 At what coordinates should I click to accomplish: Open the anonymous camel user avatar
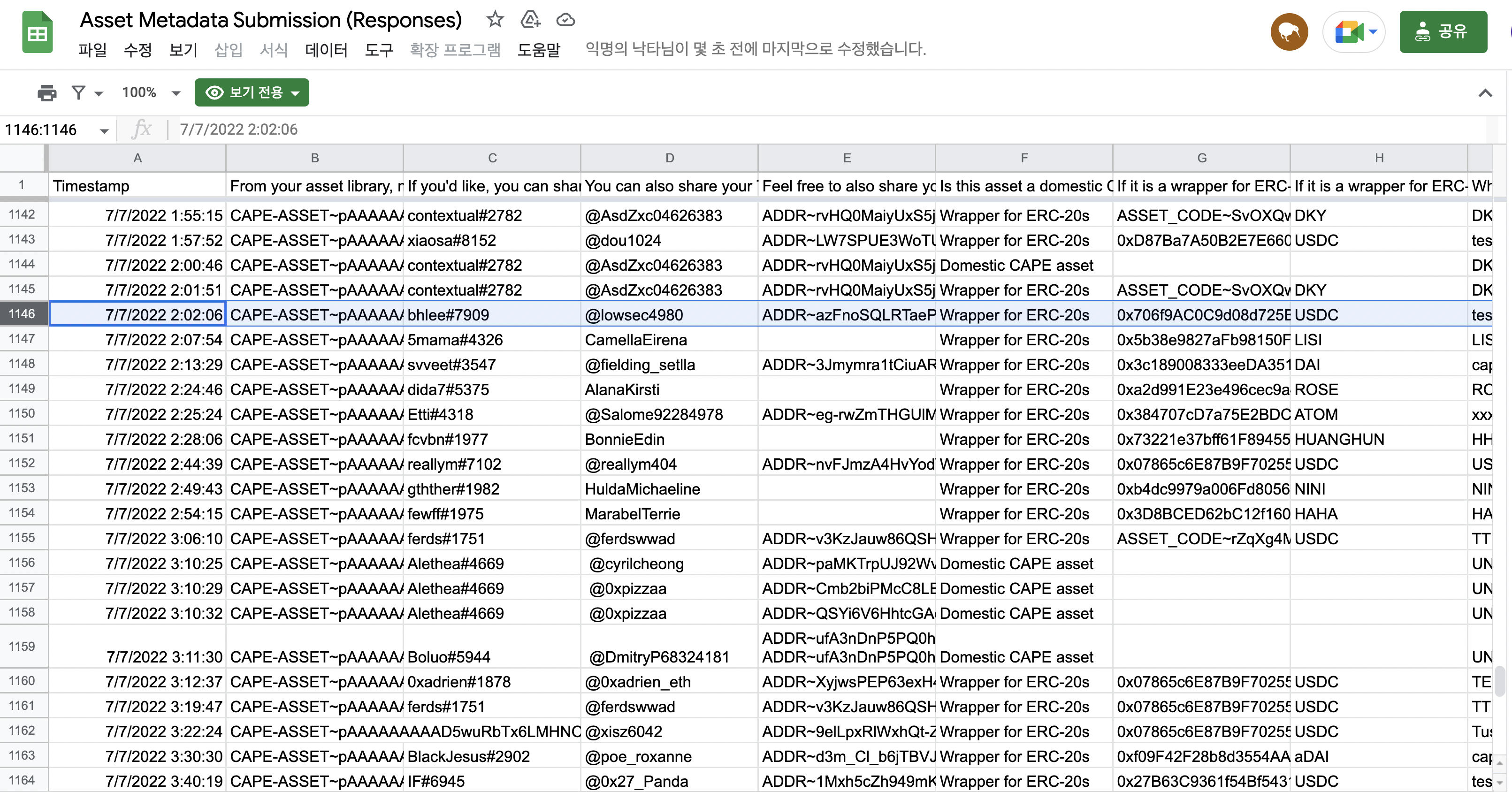pos(1289,32)
